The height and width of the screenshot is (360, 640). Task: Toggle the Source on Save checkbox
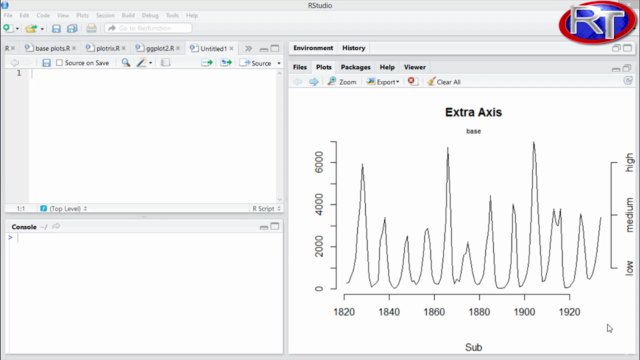coord(60,63)
